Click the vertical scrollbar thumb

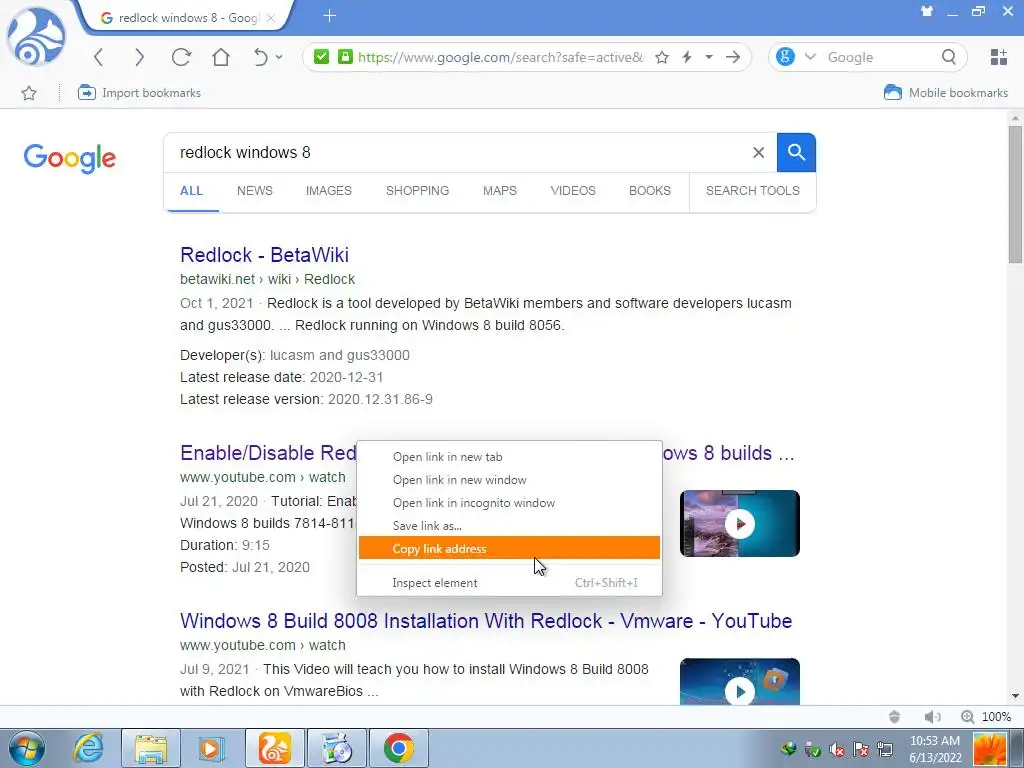(1015, 195)
